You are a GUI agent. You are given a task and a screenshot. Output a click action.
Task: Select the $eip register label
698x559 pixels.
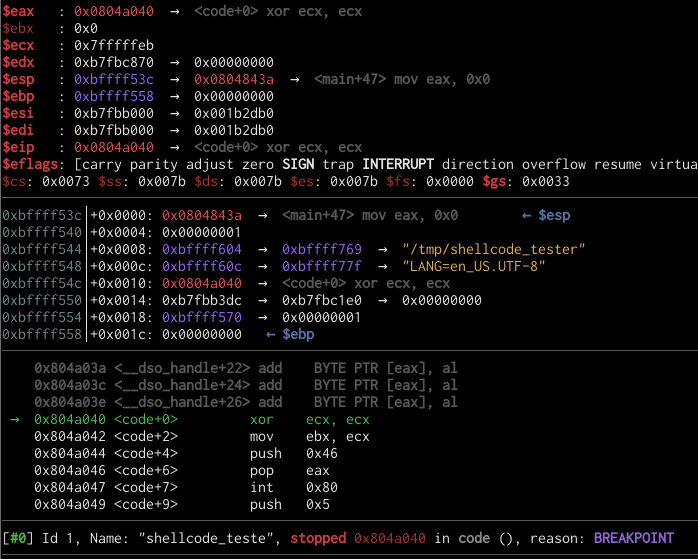21,147
